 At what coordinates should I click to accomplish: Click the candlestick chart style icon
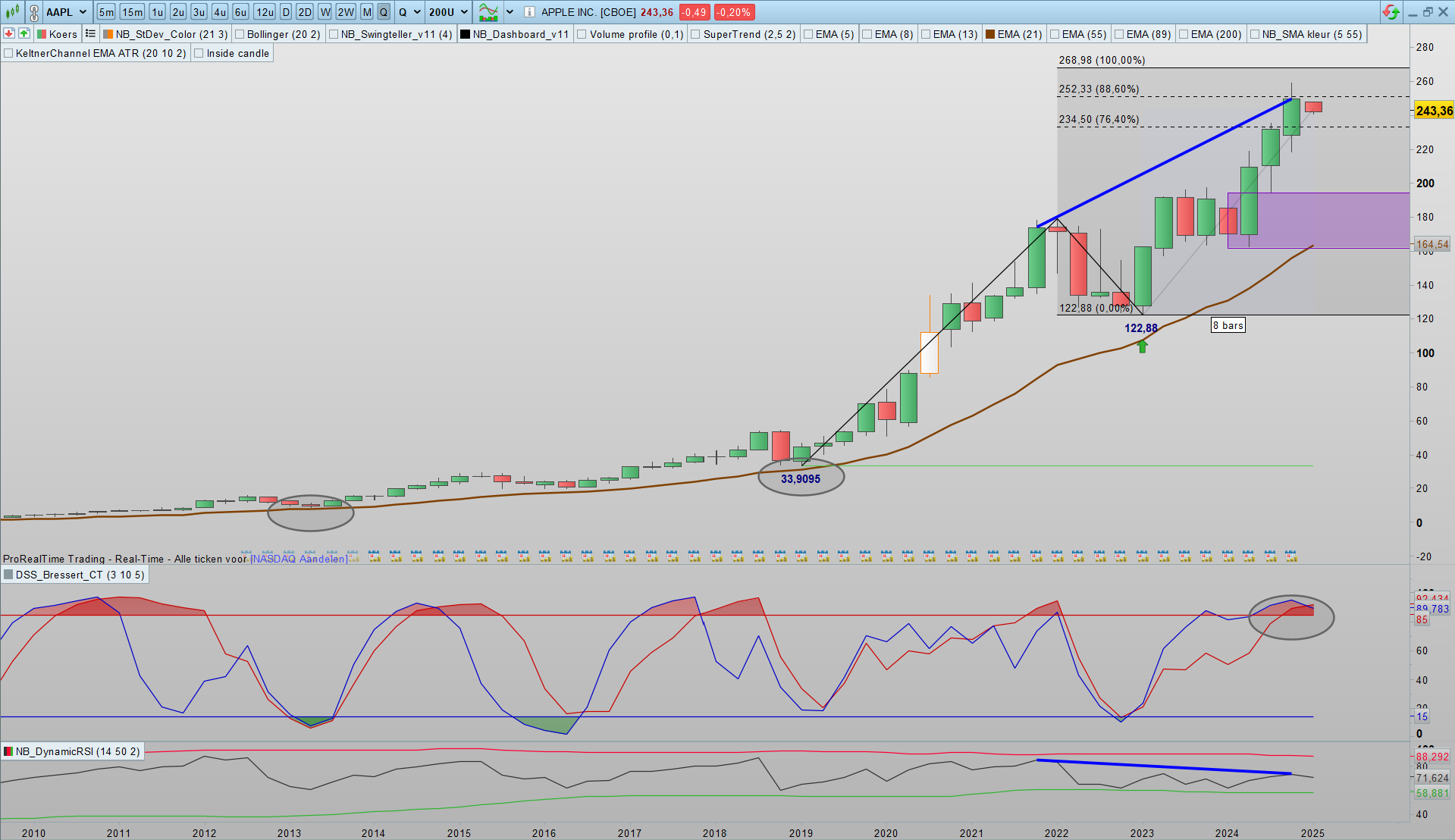13,12
